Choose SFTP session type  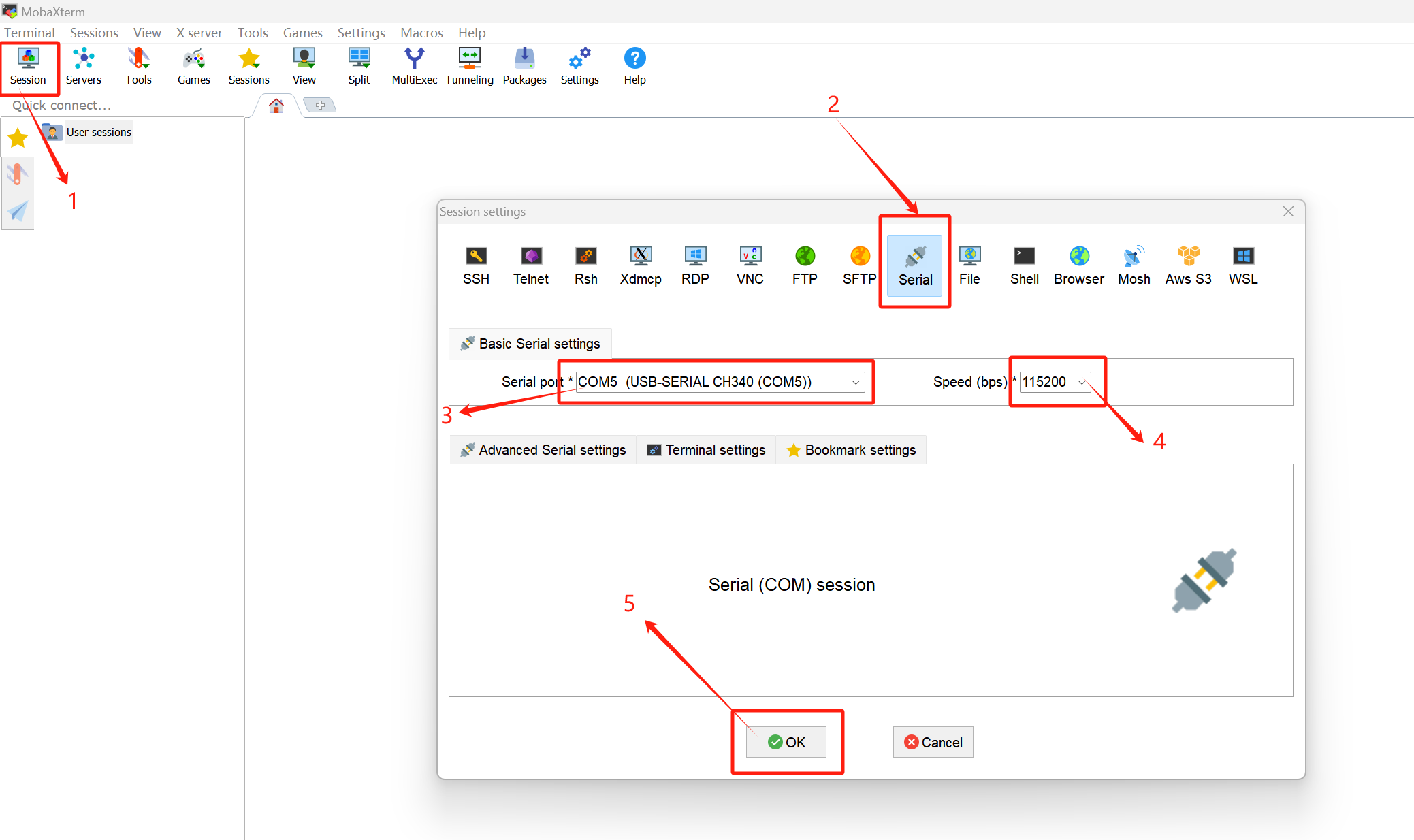(x=859, y=265)
